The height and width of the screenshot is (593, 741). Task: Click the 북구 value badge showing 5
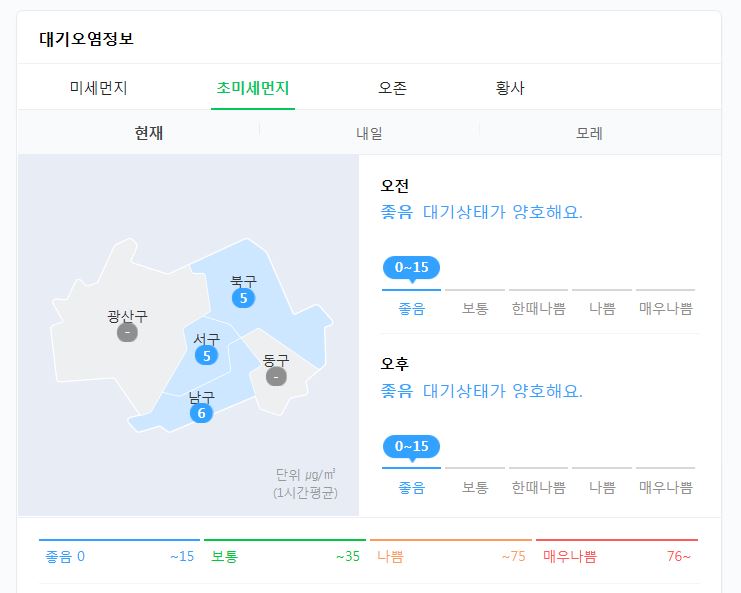[x=243, y=298]
